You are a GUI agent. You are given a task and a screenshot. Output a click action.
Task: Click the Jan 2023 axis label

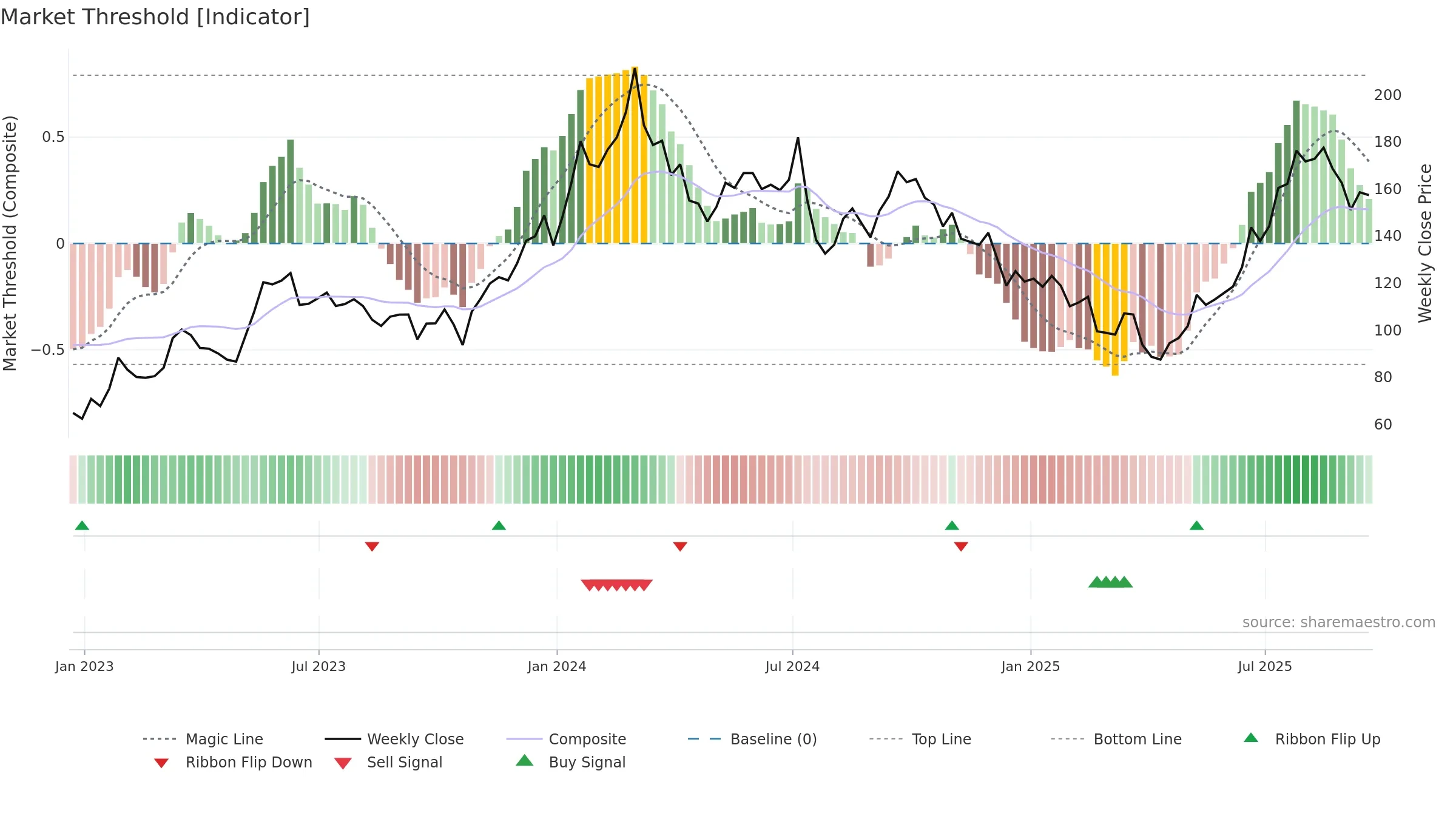(84, 666)
